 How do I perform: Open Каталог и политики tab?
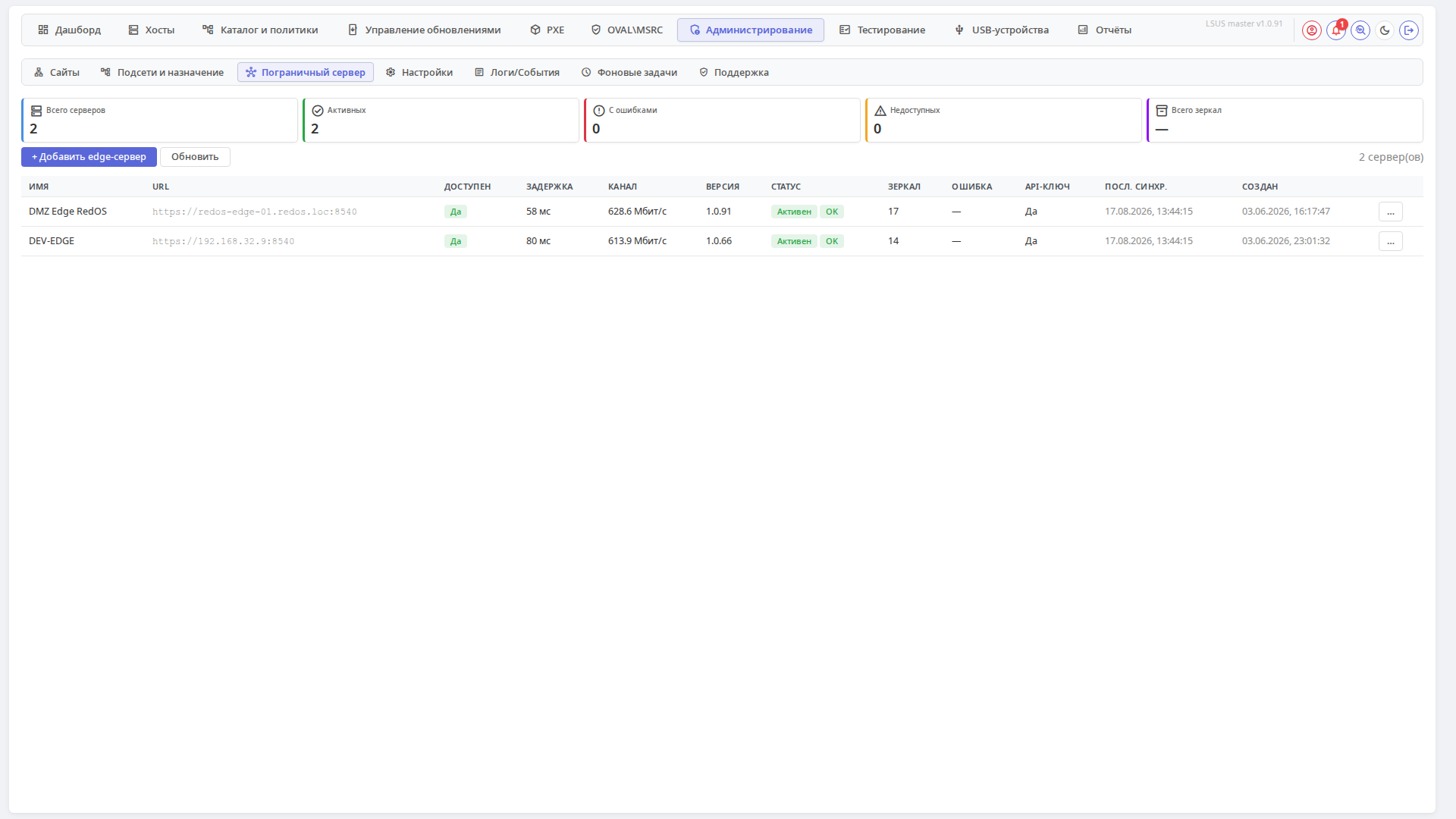260,30
